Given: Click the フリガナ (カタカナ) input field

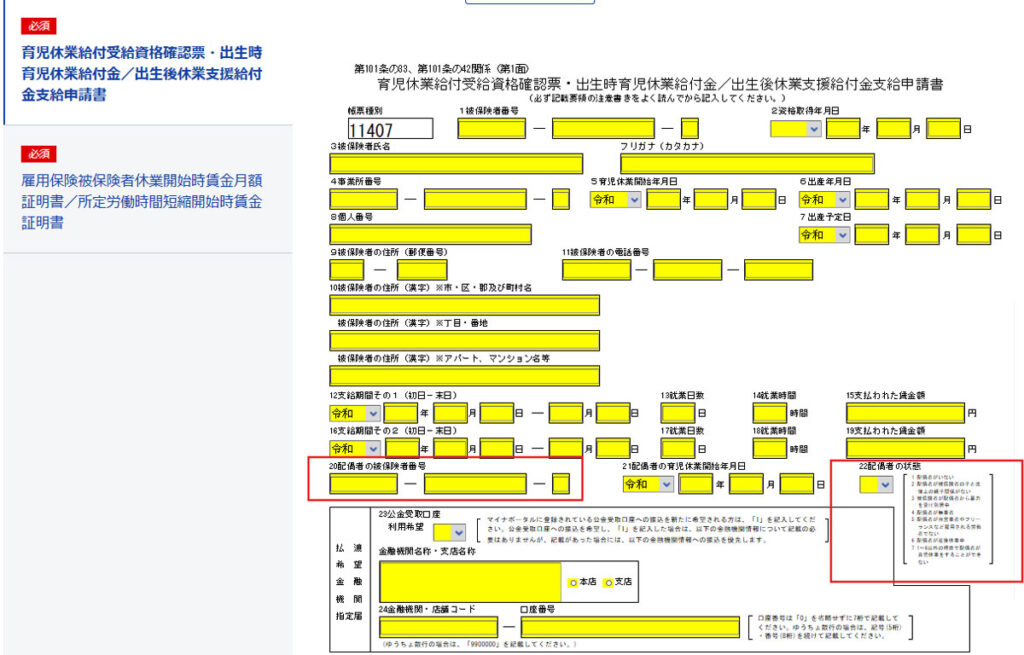Looking at the screenshot, I should (x=747, y=164).
